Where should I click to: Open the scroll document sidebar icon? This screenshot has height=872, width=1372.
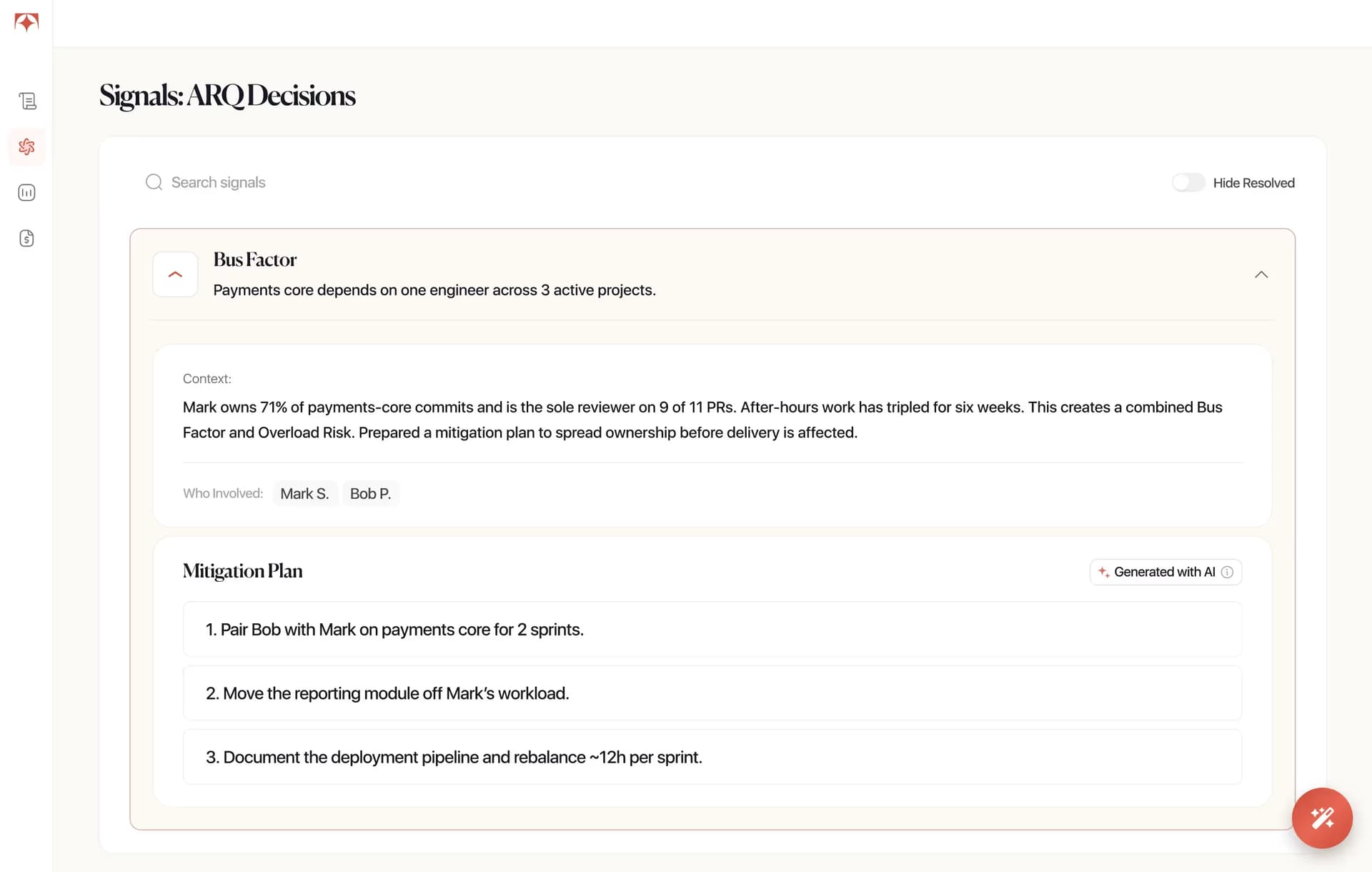[27, 101]
